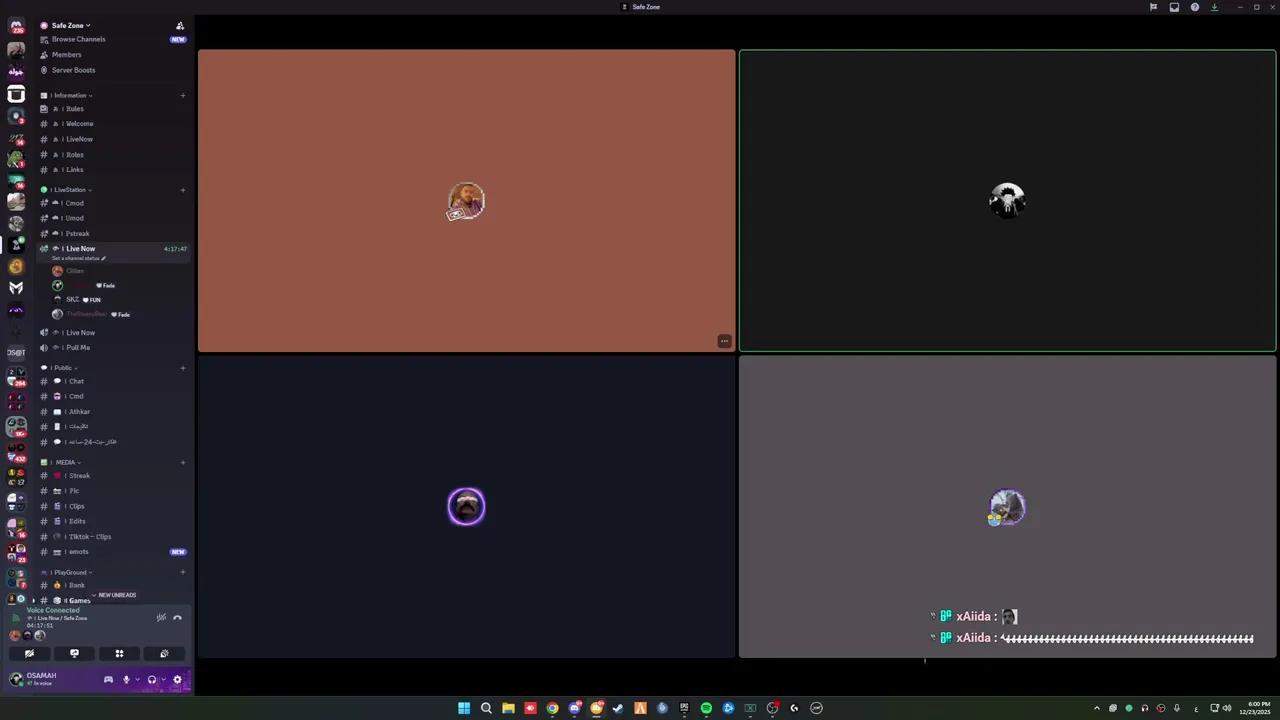Add a channel to the Public category

pos(182,367)
